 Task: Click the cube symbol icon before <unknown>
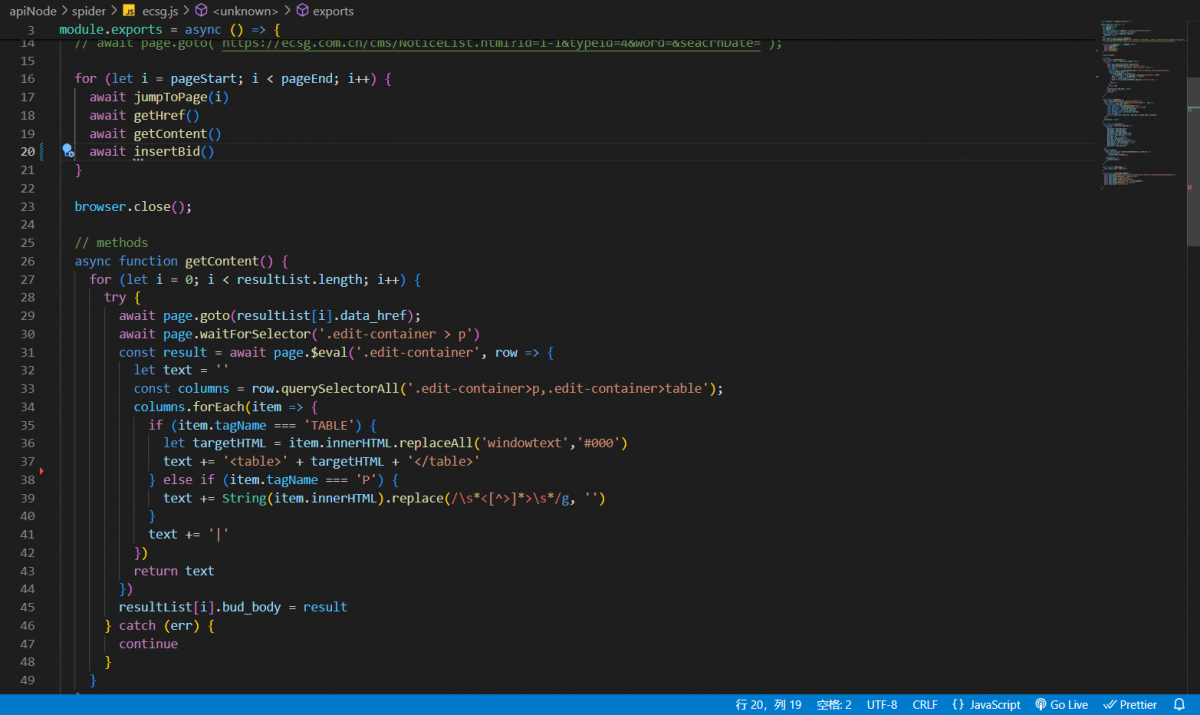(x=201, y=11)
